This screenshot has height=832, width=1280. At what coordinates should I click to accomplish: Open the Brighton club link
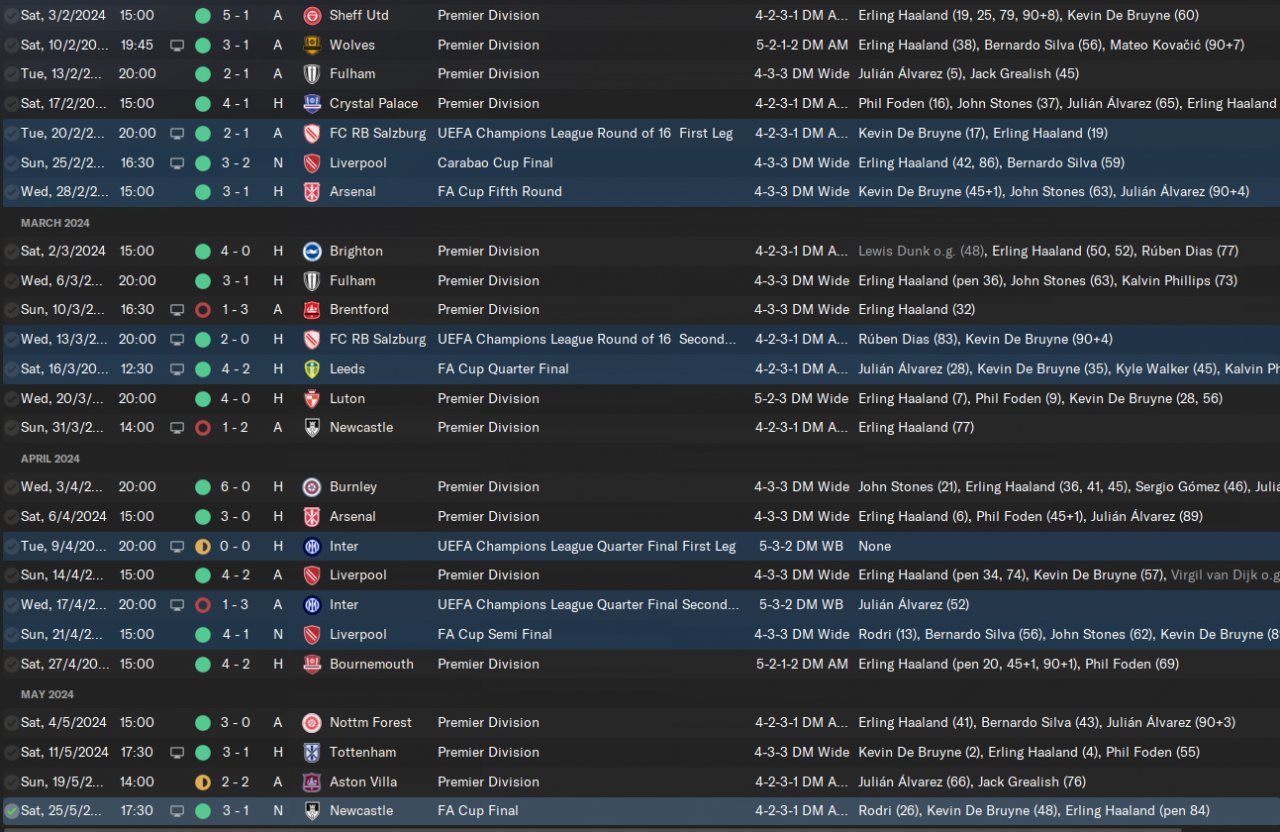point(356,251)
